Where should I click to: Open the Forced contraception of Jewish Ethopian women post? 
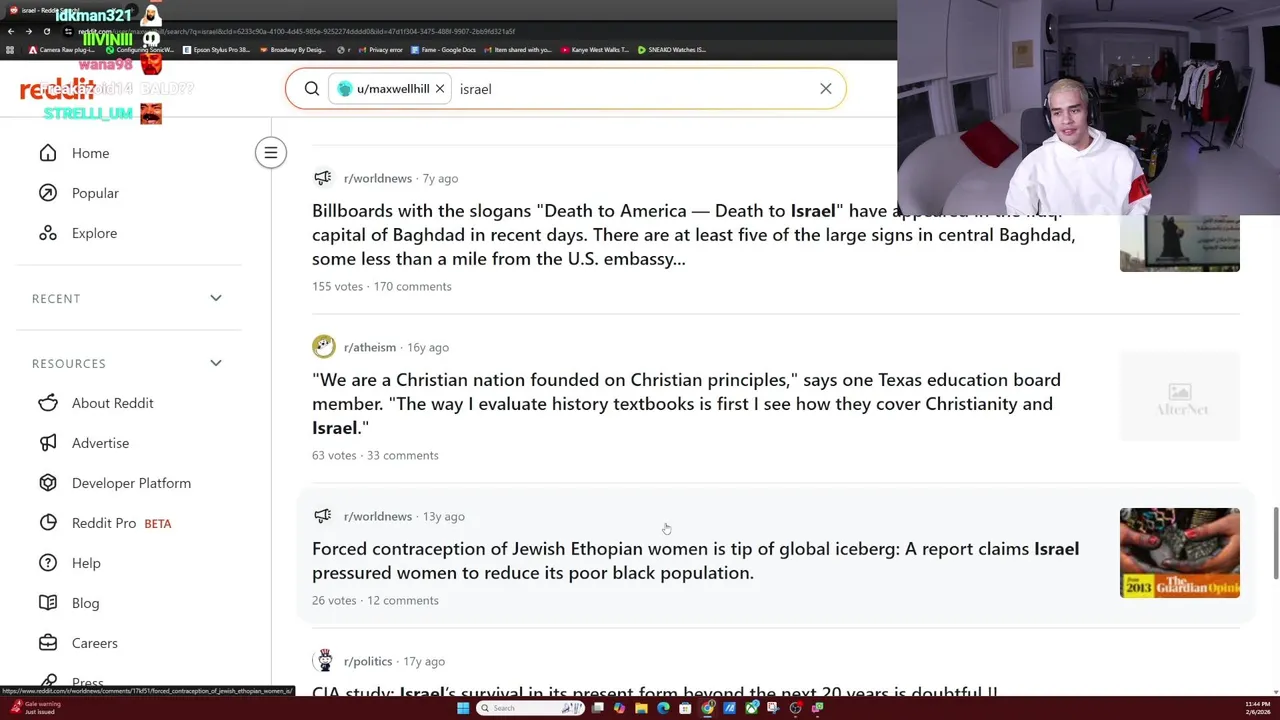(x=695, y=561)
